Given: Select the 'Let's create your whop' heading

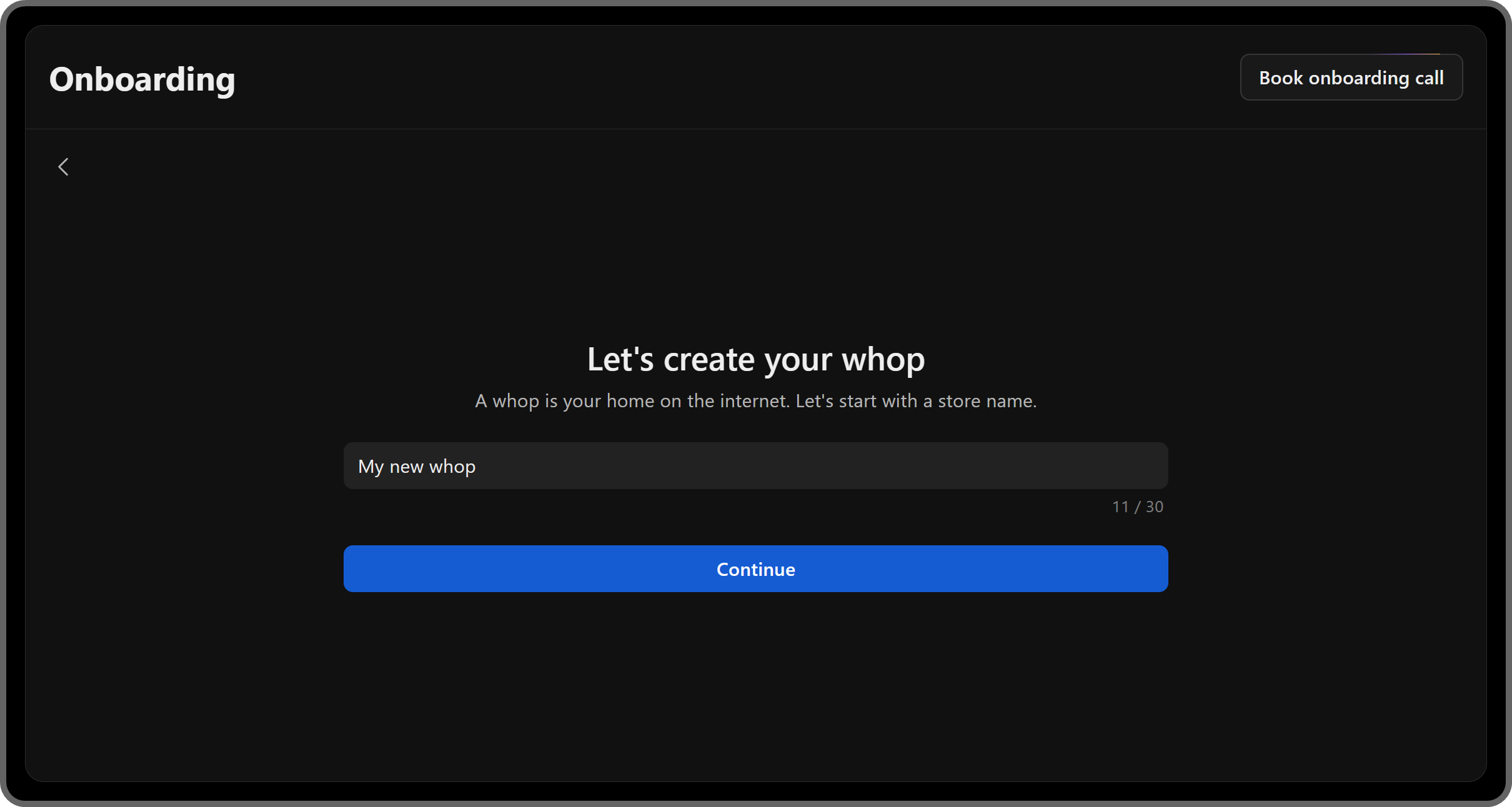Looking at the screenshot, I should pos(756,360).
